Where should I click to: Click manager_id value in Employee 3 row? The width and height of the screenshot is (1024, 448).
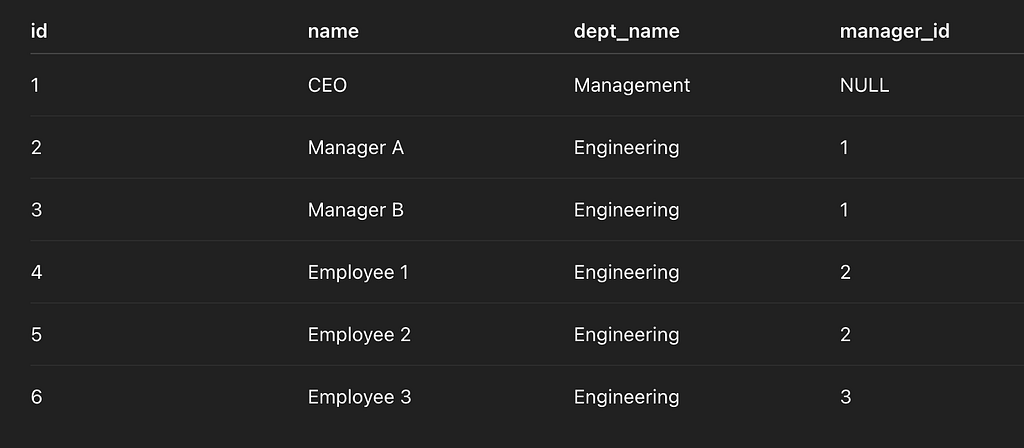(845, 397)
